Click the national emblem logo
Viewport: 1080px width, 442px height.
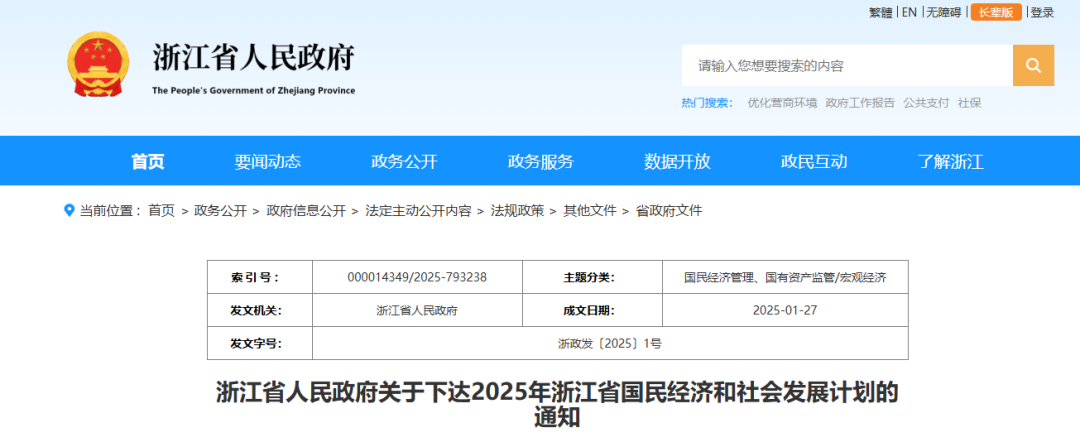tap(97, 65)
